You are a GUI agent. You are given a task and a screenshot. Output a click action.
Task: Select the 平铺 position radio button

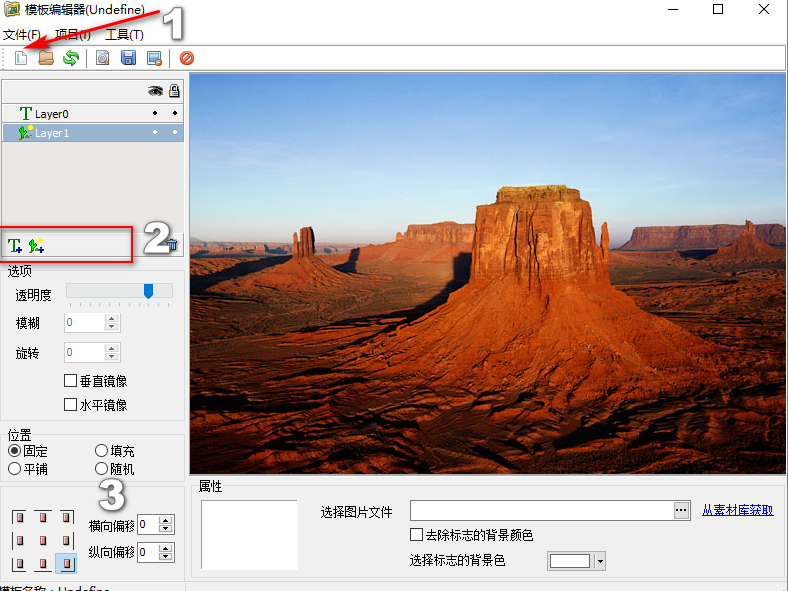15,469
